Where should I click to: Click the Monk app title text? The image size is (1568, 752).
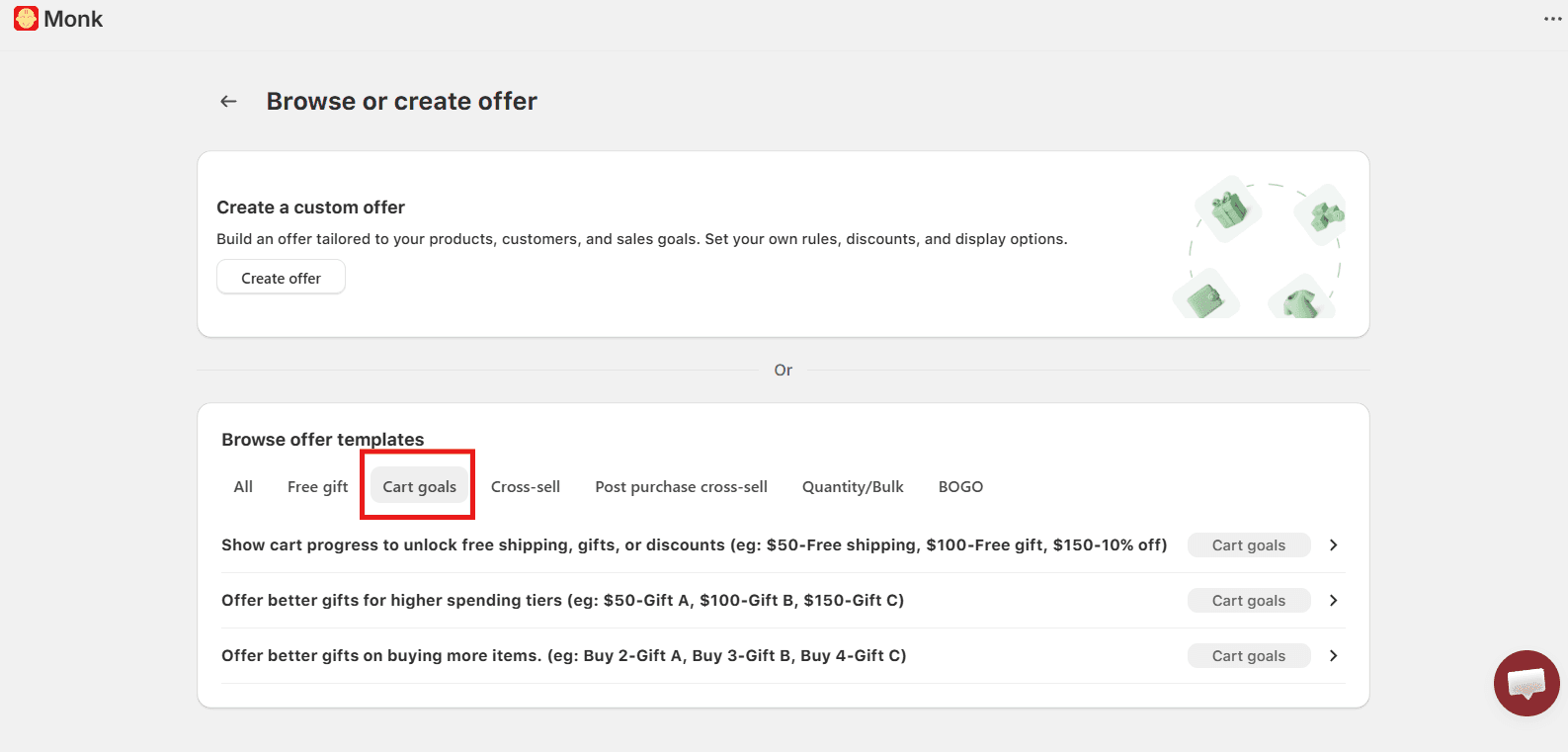pyautogui.click(x=73, y=19)
